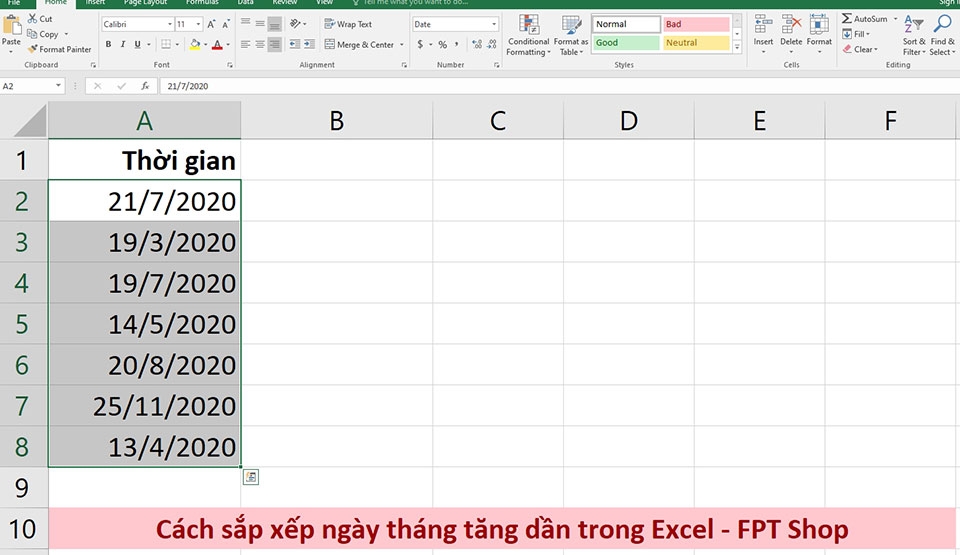Screen dimensions: 960x555
Task: Click the Paste clipboard icon
Action: coord(11,26)
